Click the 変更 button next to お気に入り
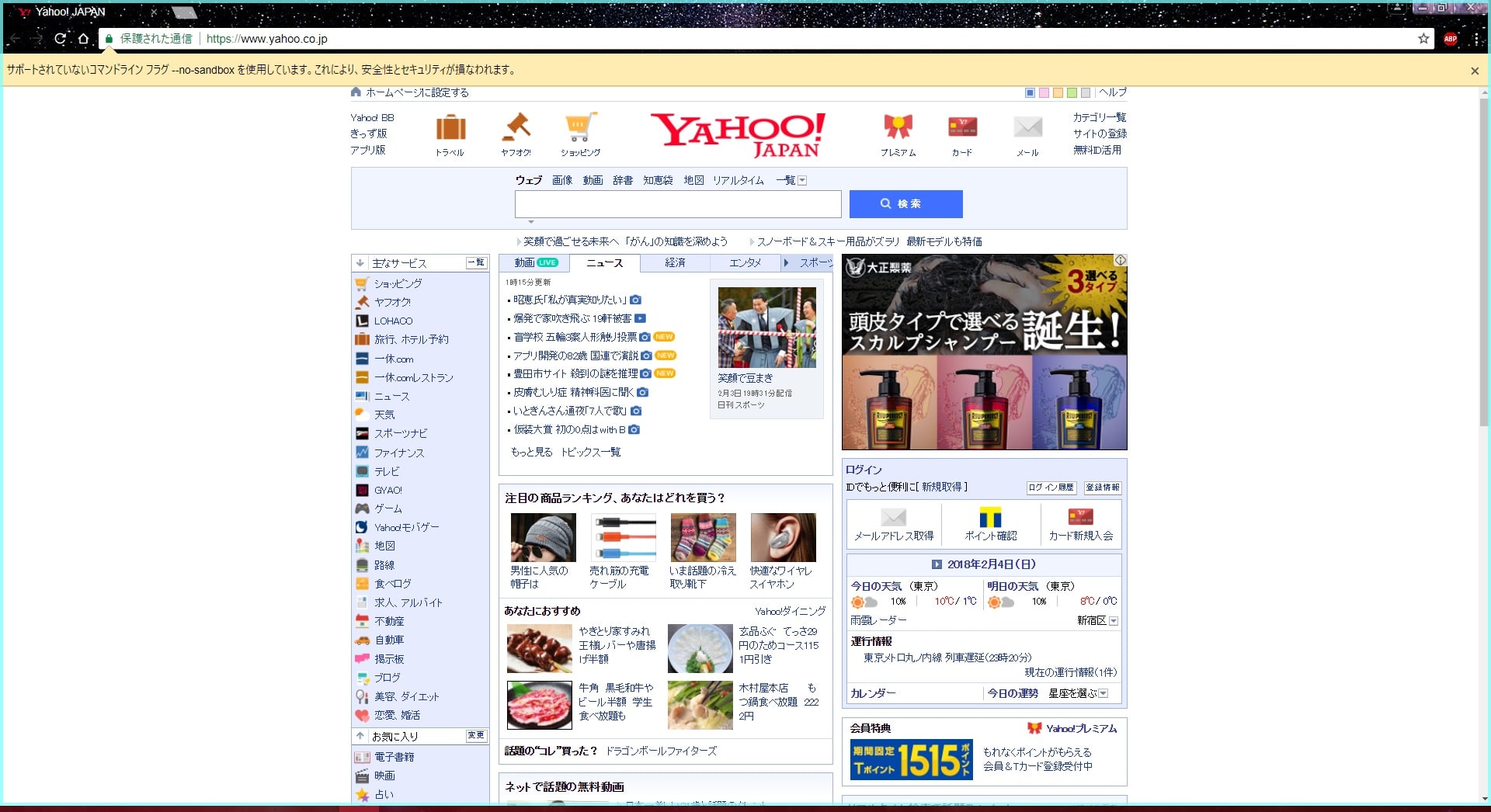Viewport: 1491px width, 812px height. [476, 735]
